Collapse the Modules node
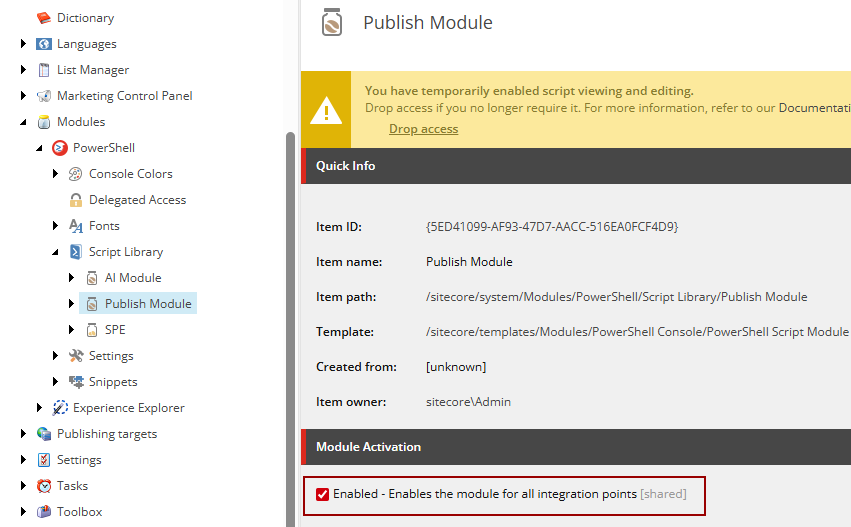Image resolution: width=851 pixels, height=527 pixels. (x=23, y=122)
